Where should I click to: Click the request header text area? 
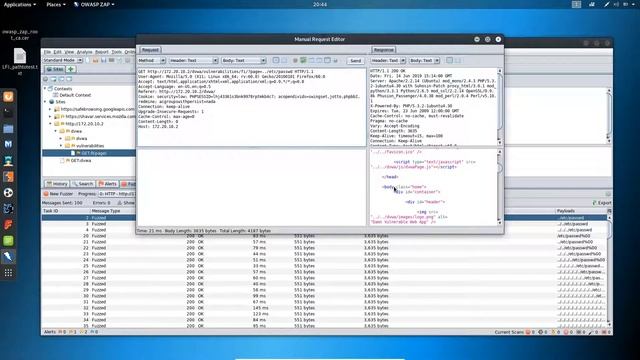click(x=251, y=107)
